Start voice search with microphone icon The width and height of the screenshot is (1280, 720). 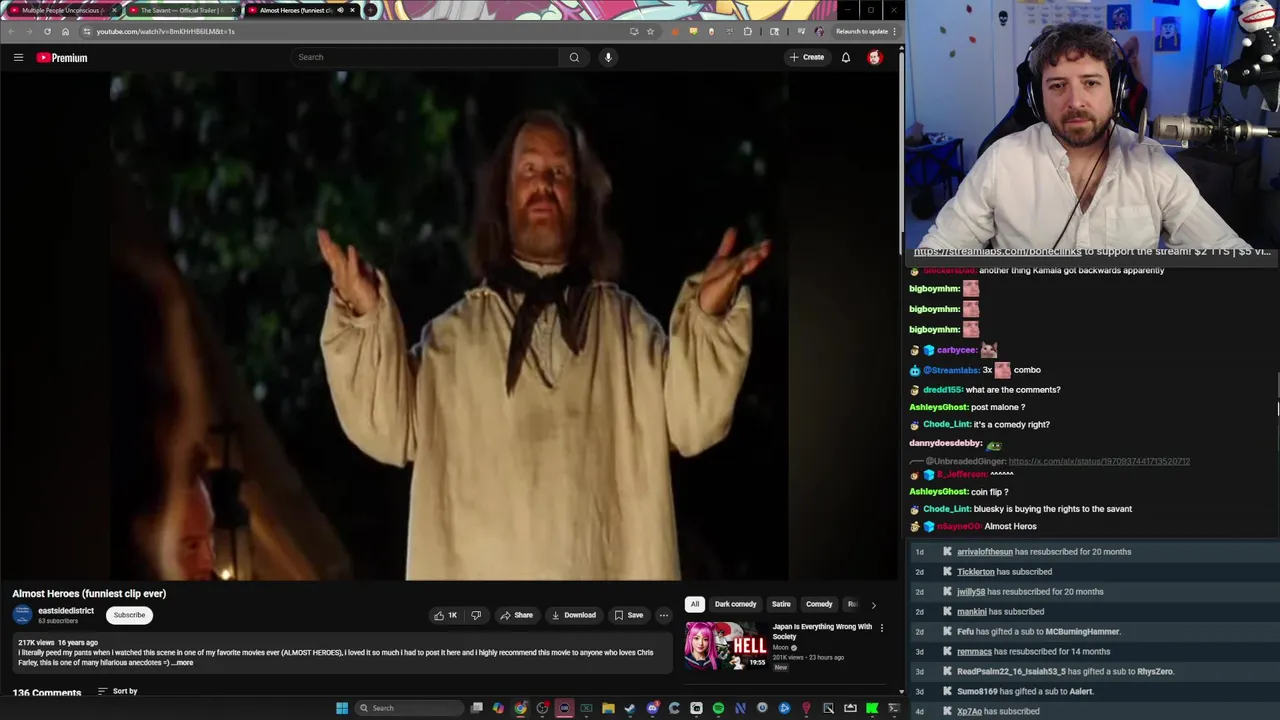tap(608, 57)
